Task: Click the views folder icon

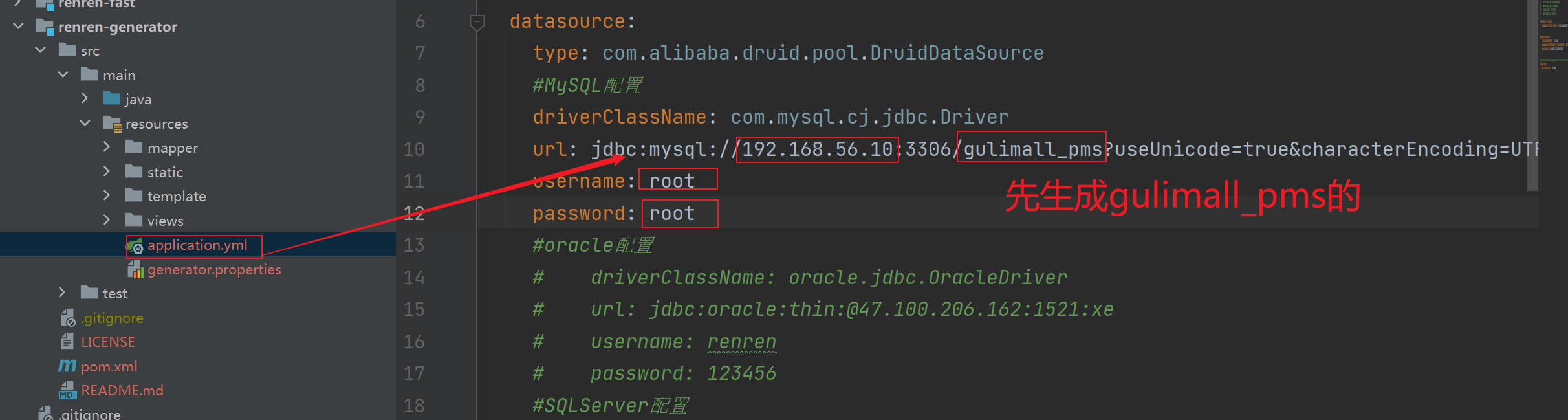Action: tap(134, 220)
